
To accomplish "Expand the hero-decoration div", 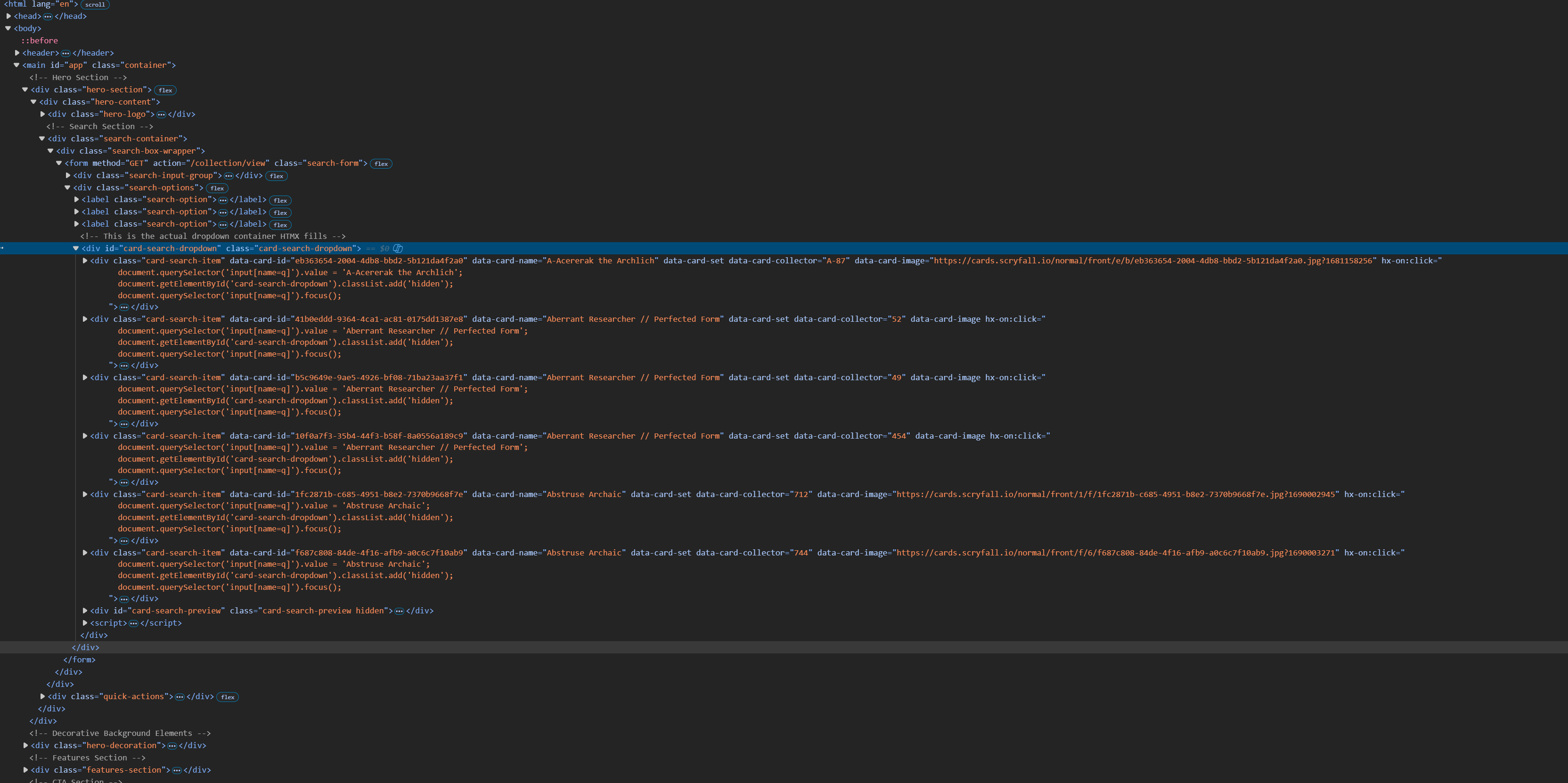I will (25, 745).
